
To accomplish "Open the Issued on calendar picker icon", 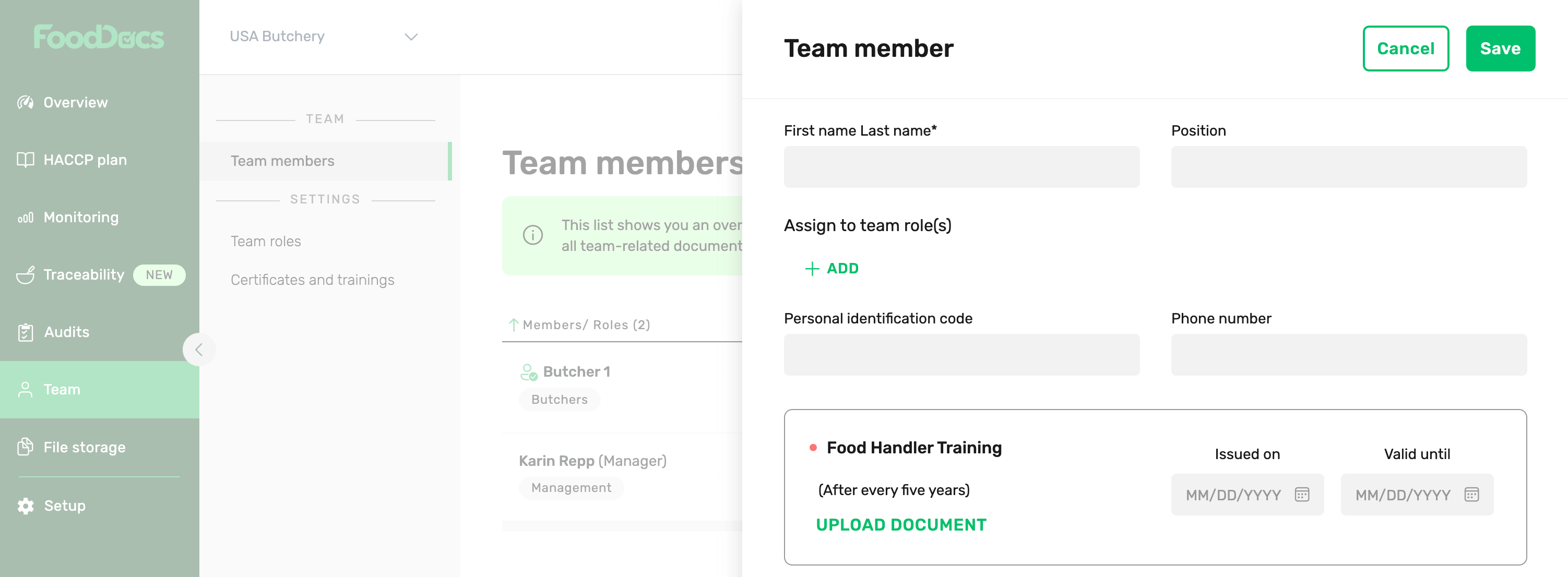I will pyautogui.click(x=1301, y=495).
